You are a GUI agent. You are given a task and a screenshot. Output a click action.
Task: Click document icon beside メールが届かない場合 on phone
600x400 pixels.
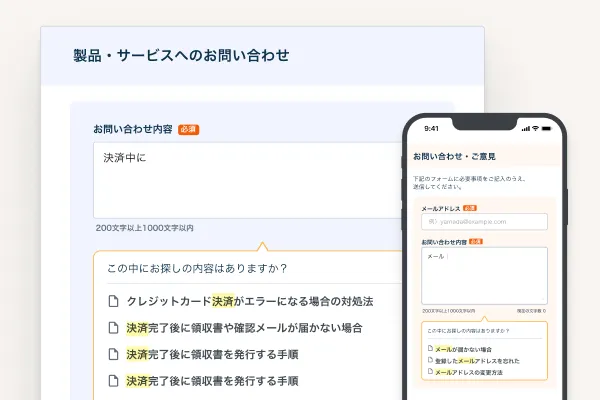click(x=430, y=348)
